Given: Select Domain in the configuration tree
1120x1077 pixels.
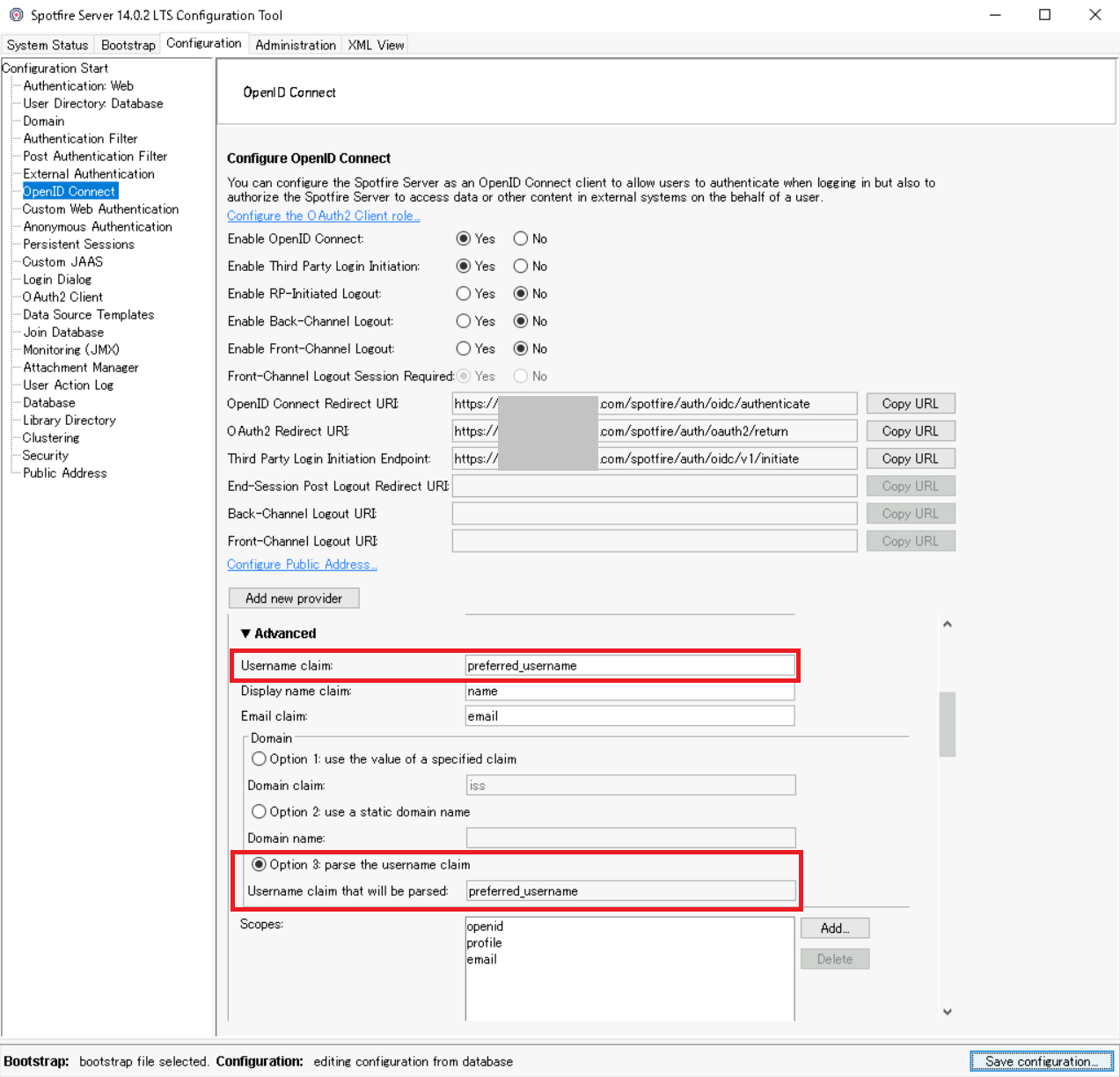Looking at the screenshot, I should pyautogui.click(x=44, y=121).
